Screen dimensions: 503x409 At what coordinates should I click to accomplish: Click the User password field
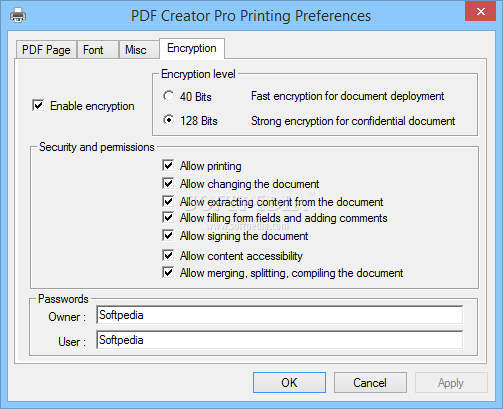279,340
